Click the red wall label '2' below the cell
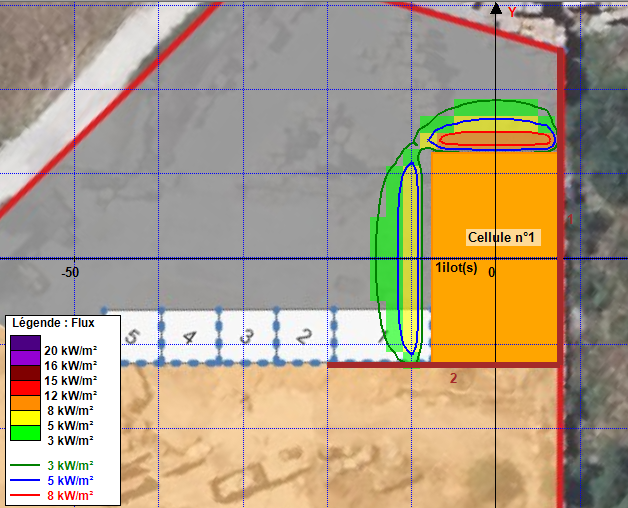This screenshot has width=628, height=508. click(x=453, y=378)
